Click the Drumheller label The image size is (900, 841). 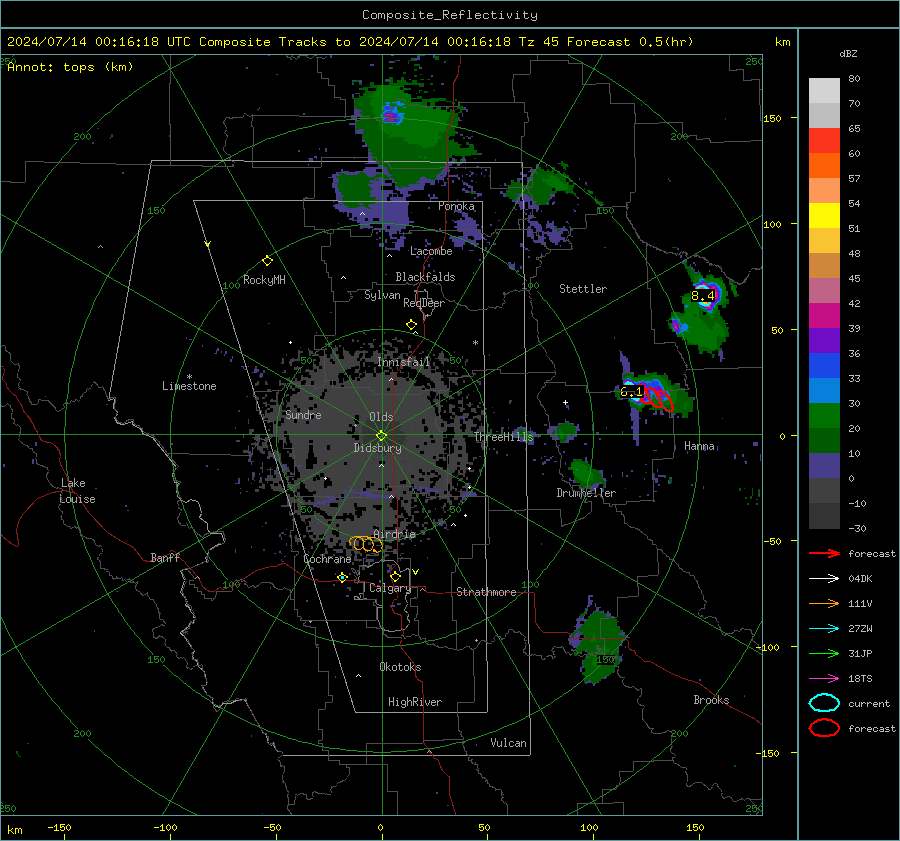(x=586, y=493)
